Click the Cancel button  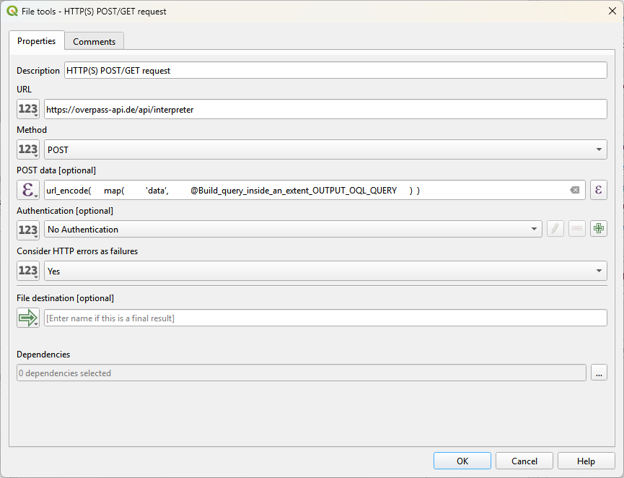click(524, 461)
